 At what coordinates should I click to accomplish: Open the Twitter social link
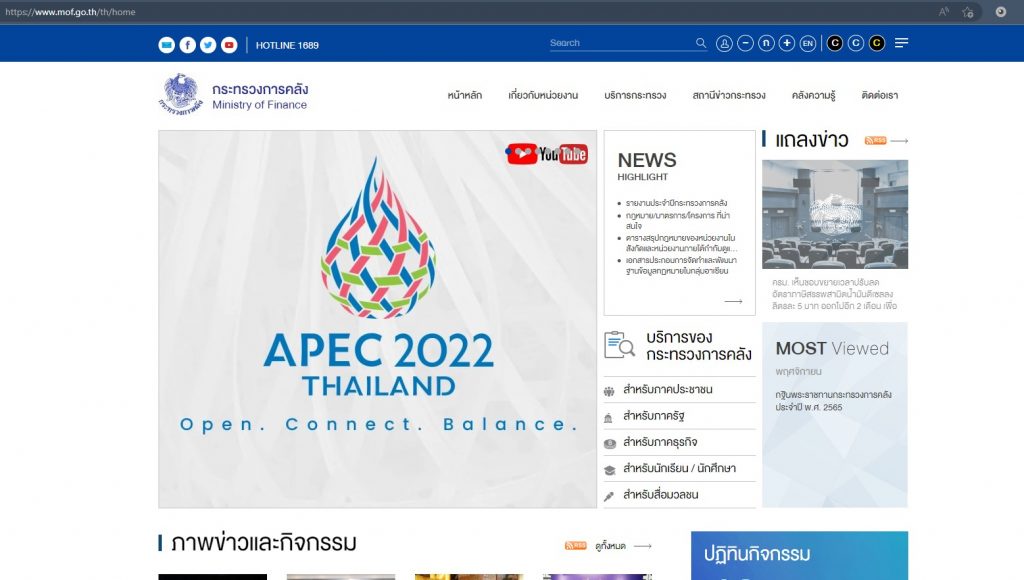pos(208,45)
